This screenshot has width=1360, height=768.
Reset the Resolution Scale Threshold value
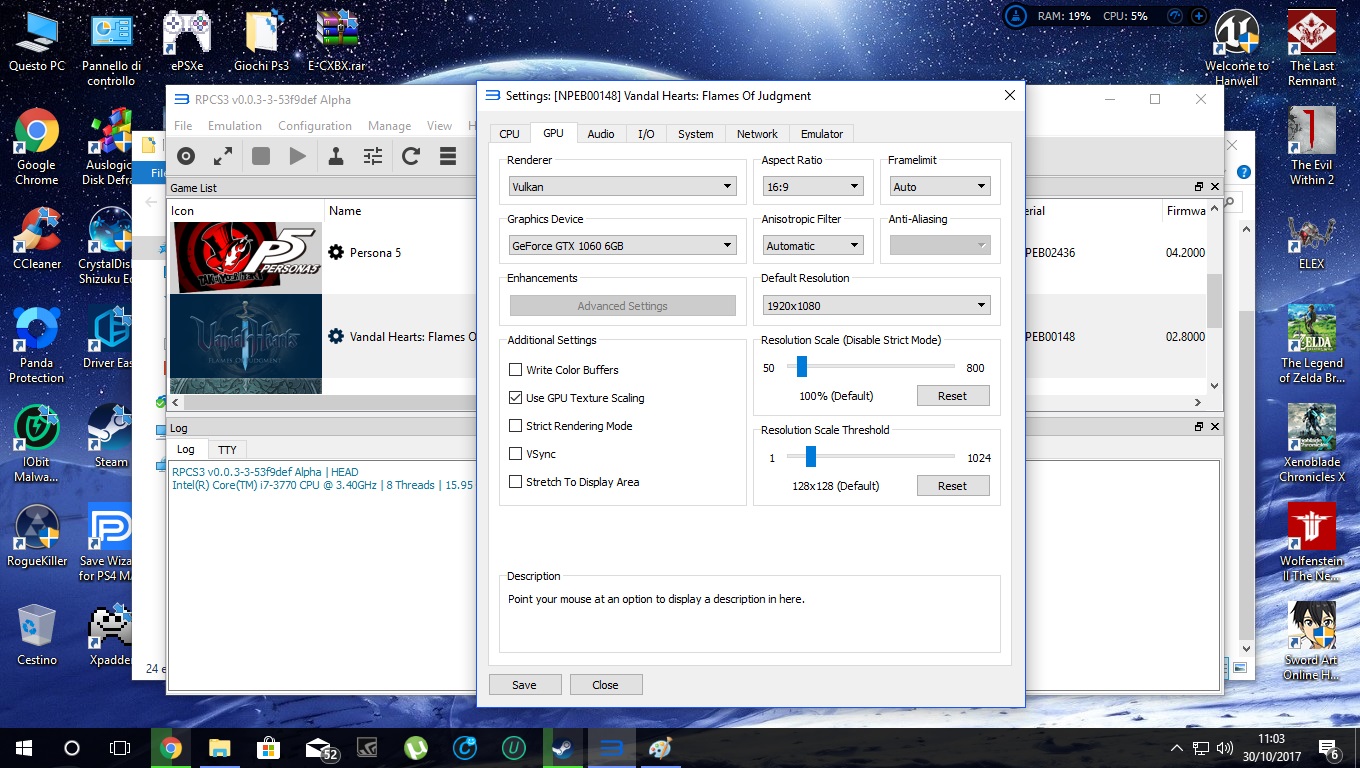pos(952,486)
